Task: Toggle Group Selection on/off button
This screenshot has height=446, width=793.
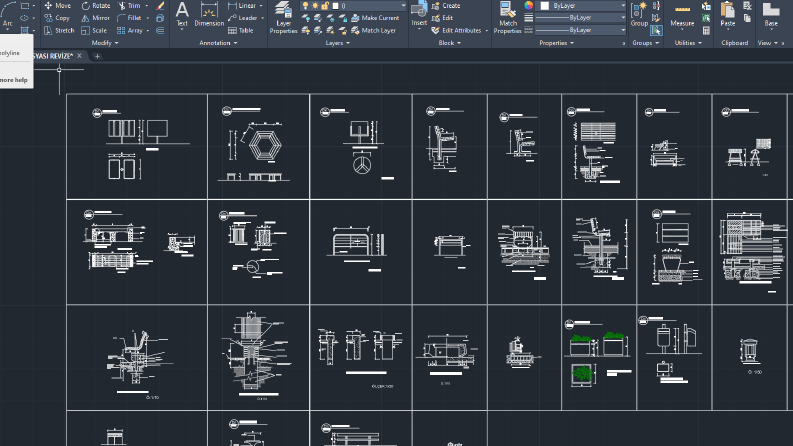Action: click(656, 30)
